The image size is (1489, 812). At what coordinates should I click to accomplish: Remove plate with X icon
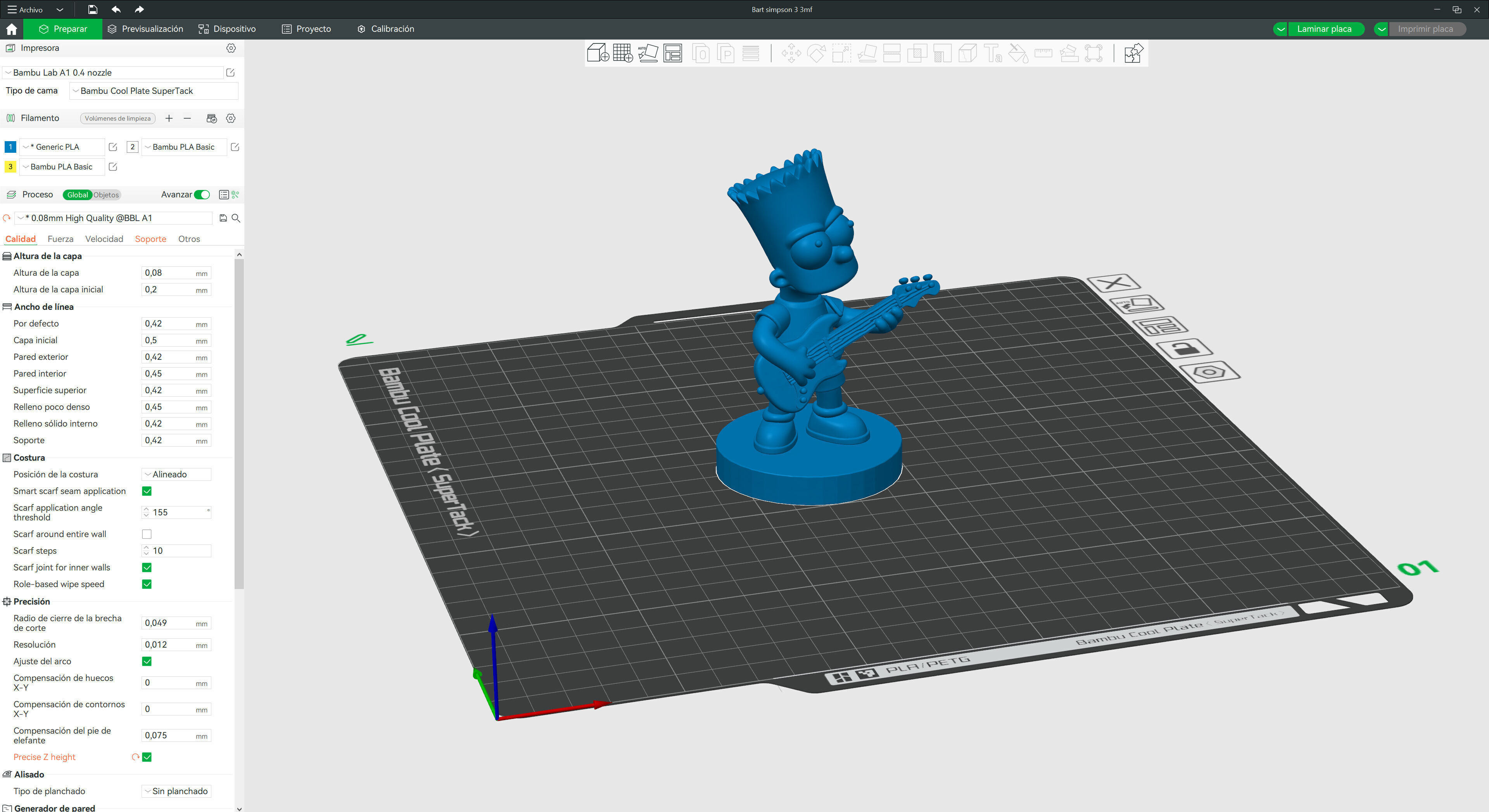point(1114,283)
